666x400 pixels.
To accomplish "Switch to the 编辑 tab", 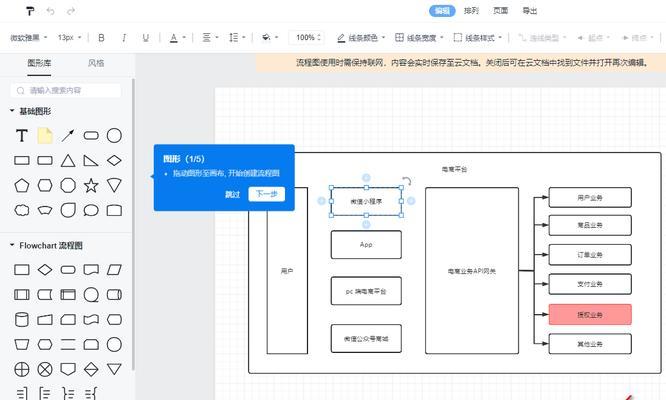I will point(442,11).
